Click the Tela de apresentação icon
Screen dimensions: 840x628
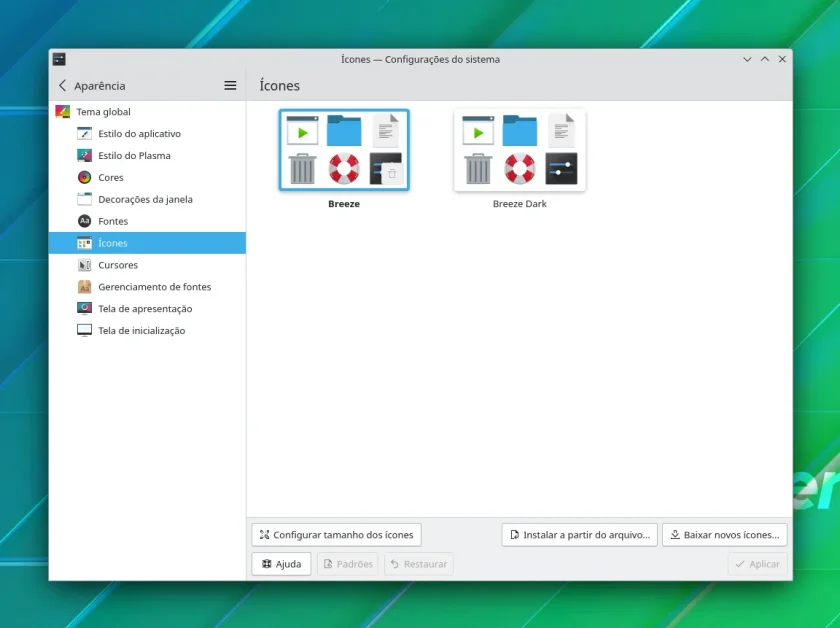click(x=85, y=309)
